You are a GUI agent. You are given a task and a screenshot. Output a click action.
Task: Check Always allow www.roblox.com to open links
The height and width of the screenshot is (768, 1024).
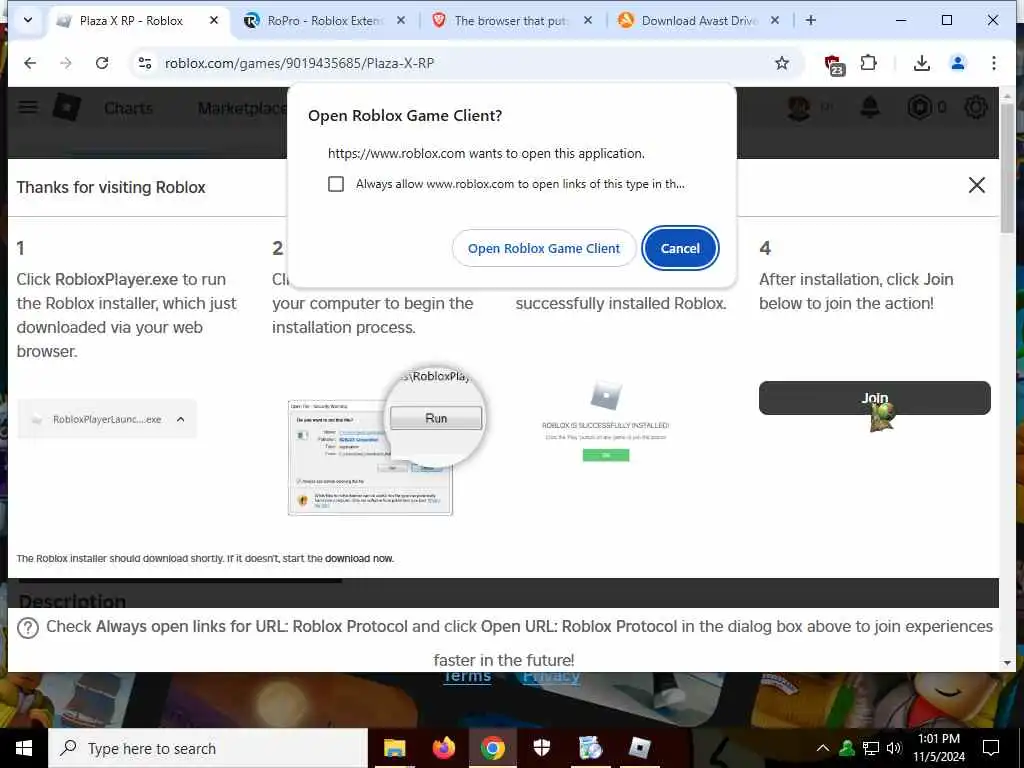click(x=336, y=184)
